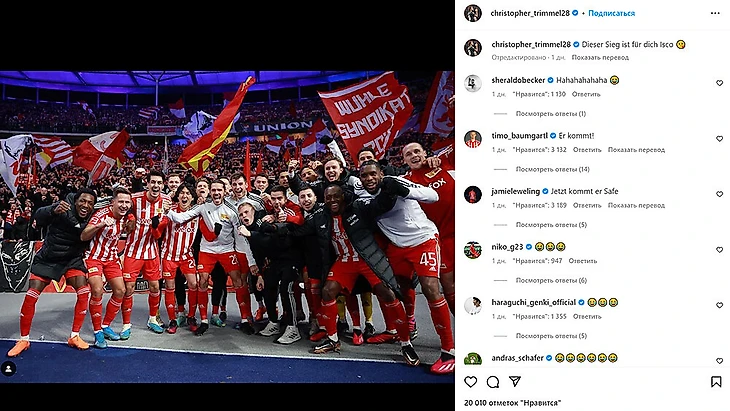This screenshot has height=411, width=730.
Task: Follow via the Подписаться link
Action: (611, 13)
